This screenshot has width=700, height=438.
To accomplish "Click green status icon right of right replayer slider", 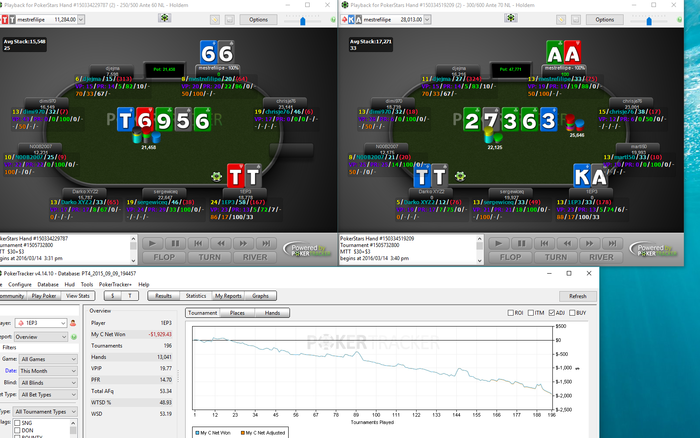I will [x=679, y=20].
